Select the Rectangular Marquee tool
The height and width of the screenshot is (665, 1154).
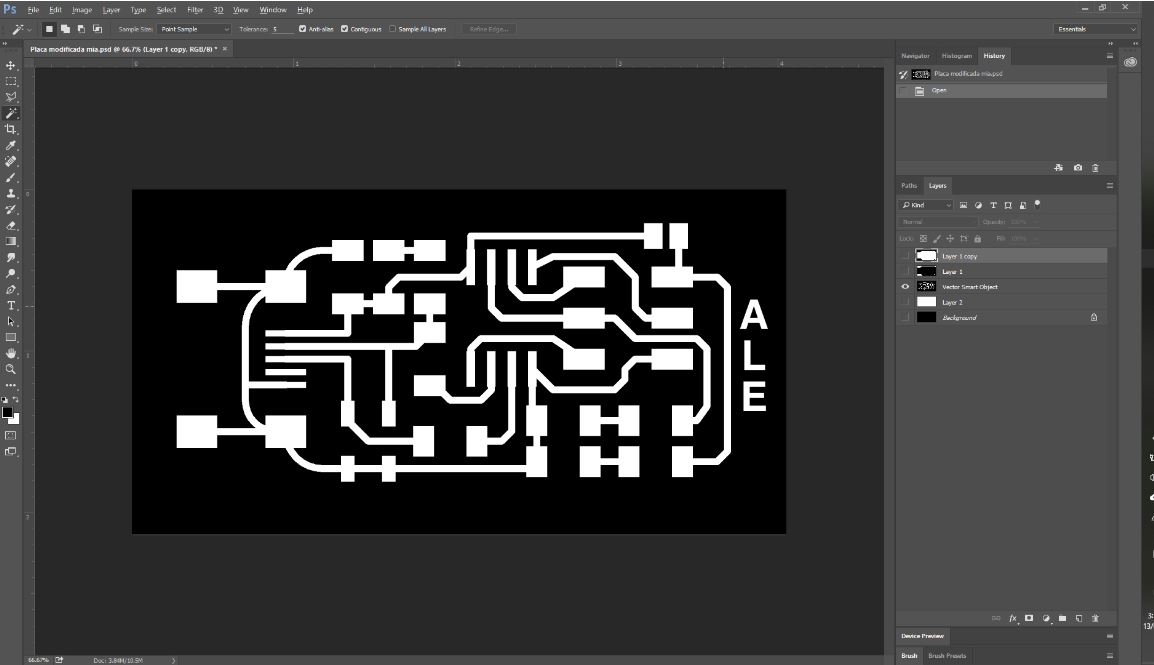[x=10, y=82]
